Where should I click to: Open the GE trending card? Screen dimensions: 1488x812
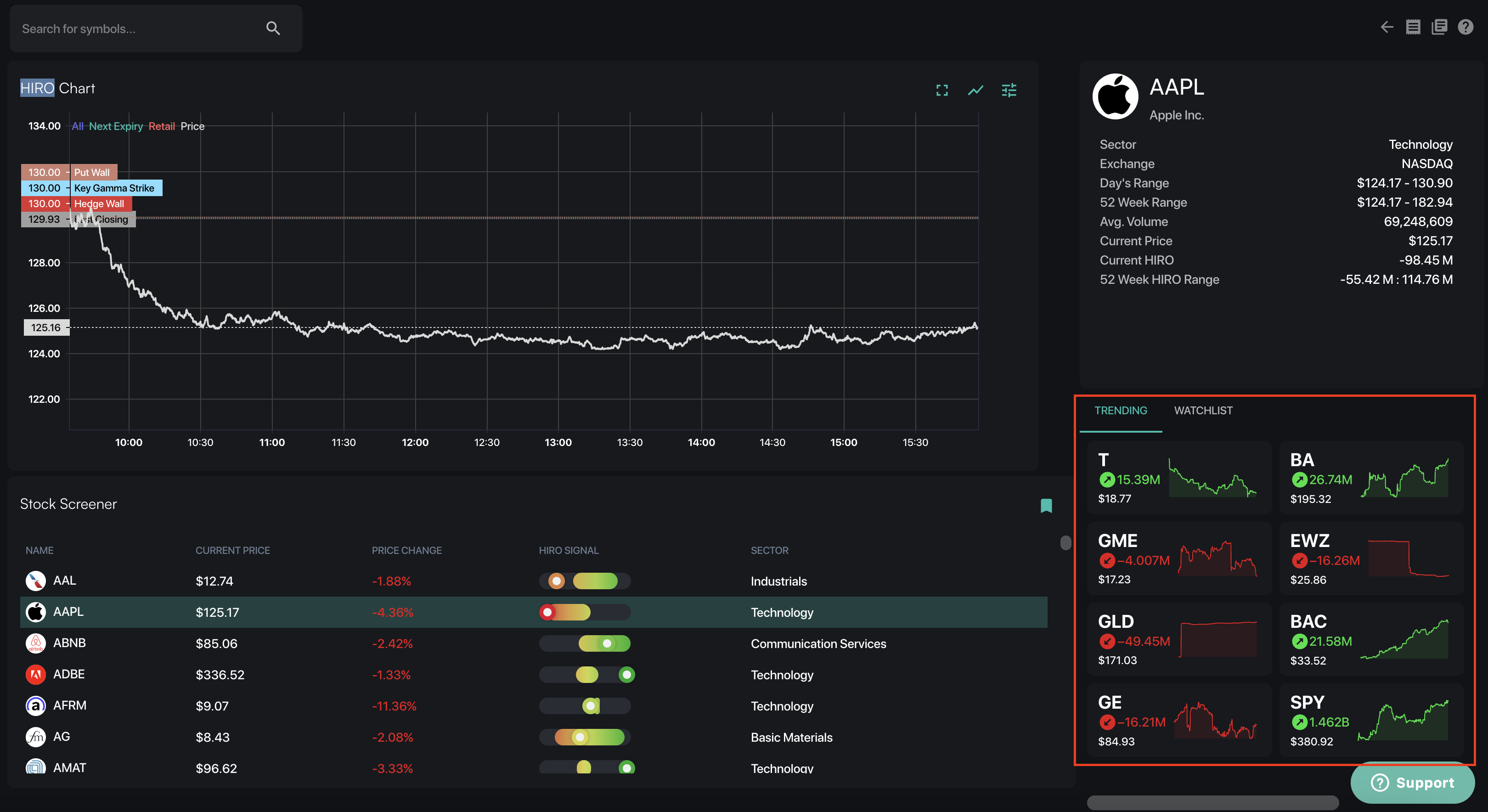tap(1178, 720)
